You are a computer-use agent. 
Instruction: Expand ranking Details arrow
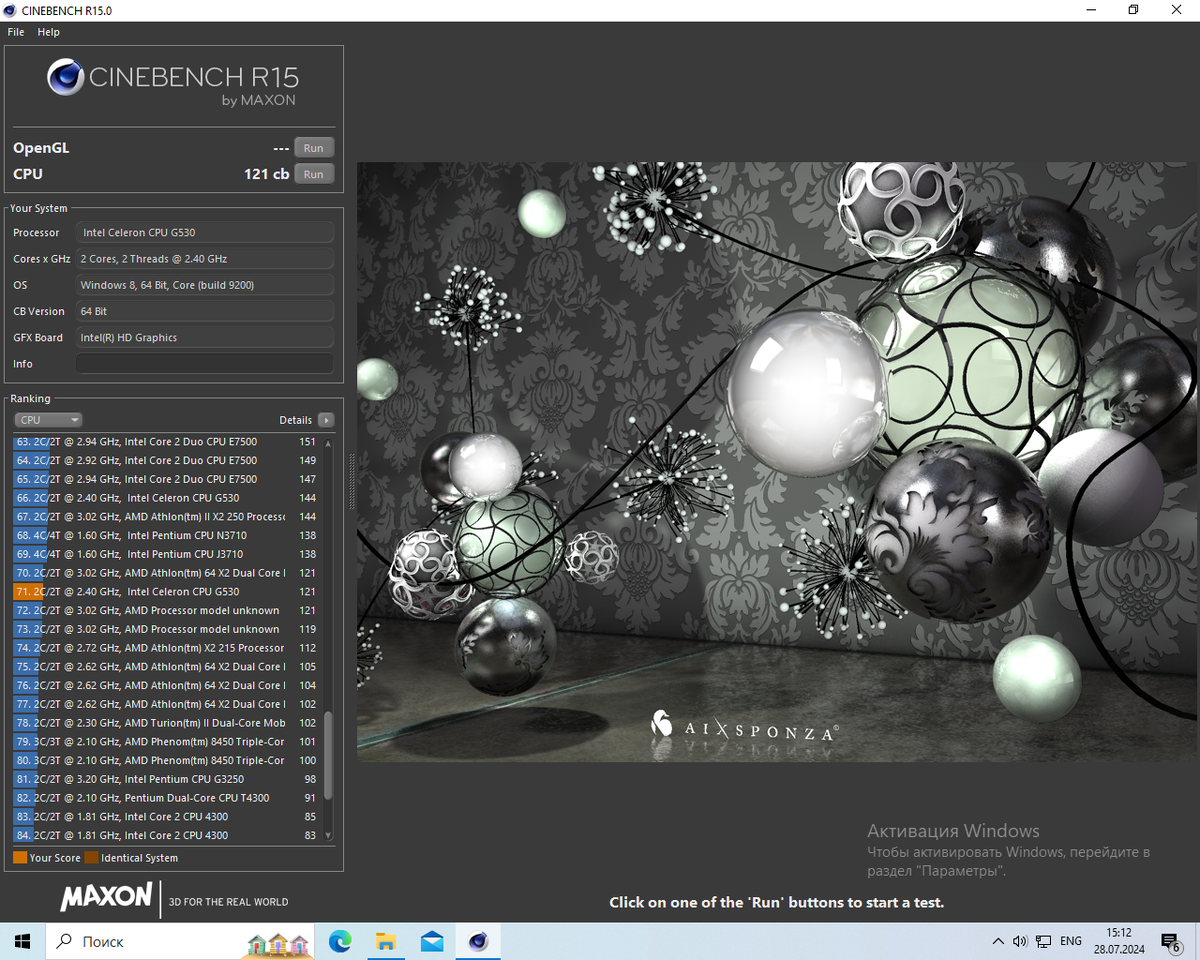click(x=326, y=420)
